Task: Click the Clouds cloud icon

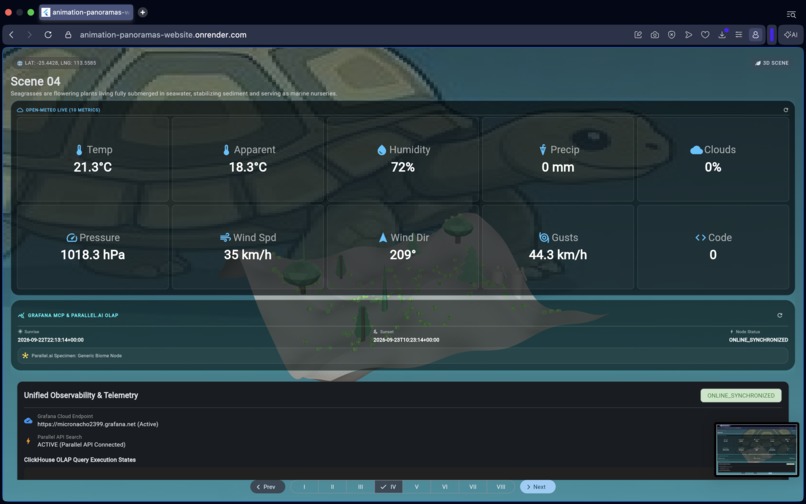Action: tap(696, 150)
